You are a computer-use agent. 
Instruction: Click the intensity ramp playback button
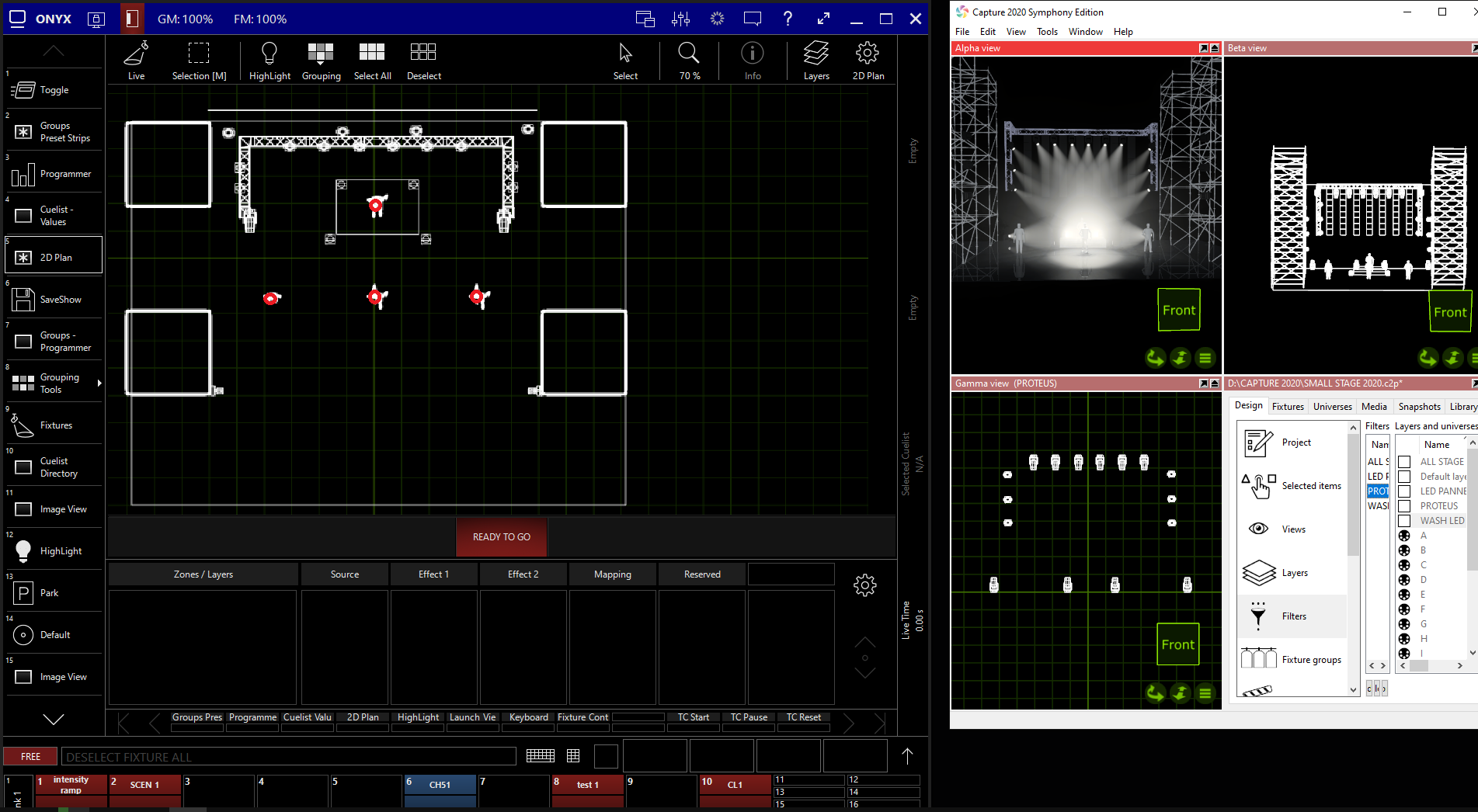click(x=71, y=785)
